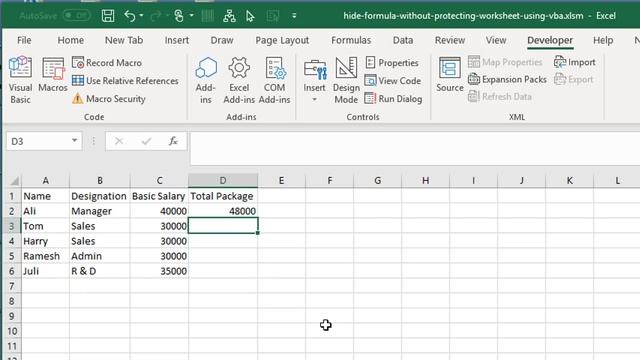
Task: Switch to the Insert tab
Action: pos(177,40)
